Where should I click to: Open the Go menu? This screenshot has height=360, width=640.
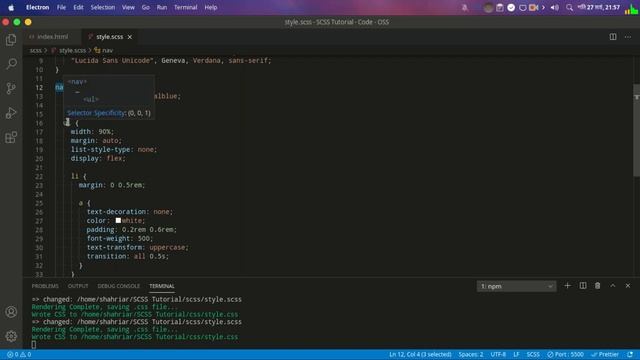tap(146, 7)
